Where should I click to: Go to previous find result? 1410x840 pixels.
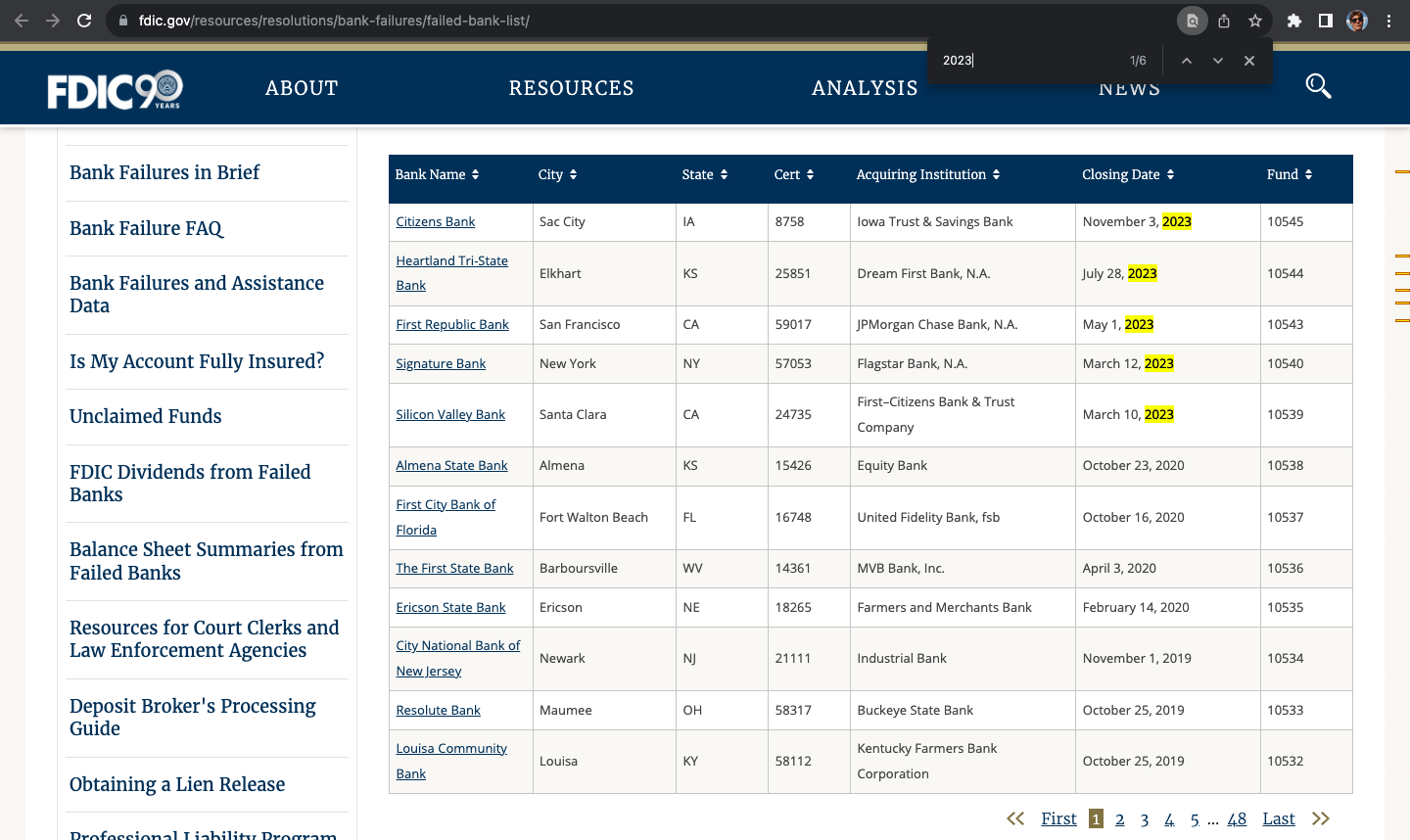coord(1186,61)
